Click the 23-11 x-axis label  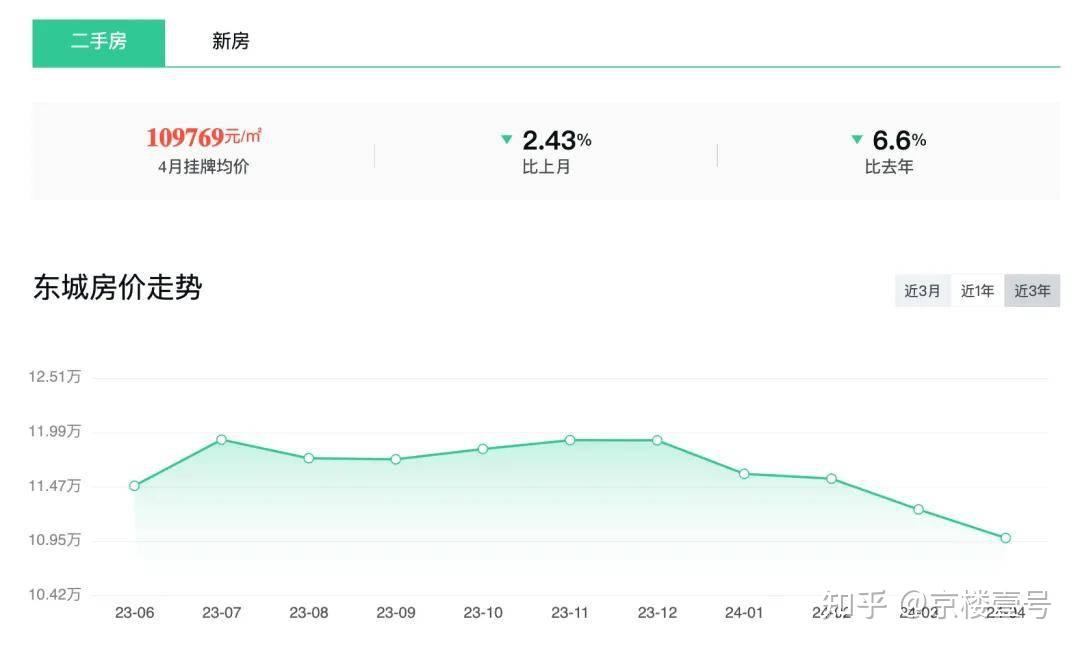coord(570,612)
